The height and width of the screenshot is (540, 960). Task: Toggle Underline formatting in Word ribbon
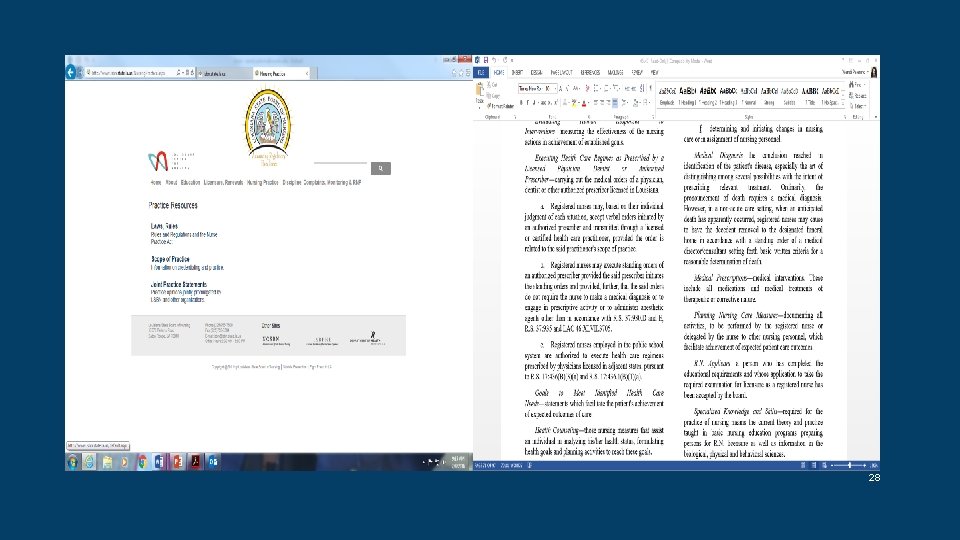click(534, 103)
